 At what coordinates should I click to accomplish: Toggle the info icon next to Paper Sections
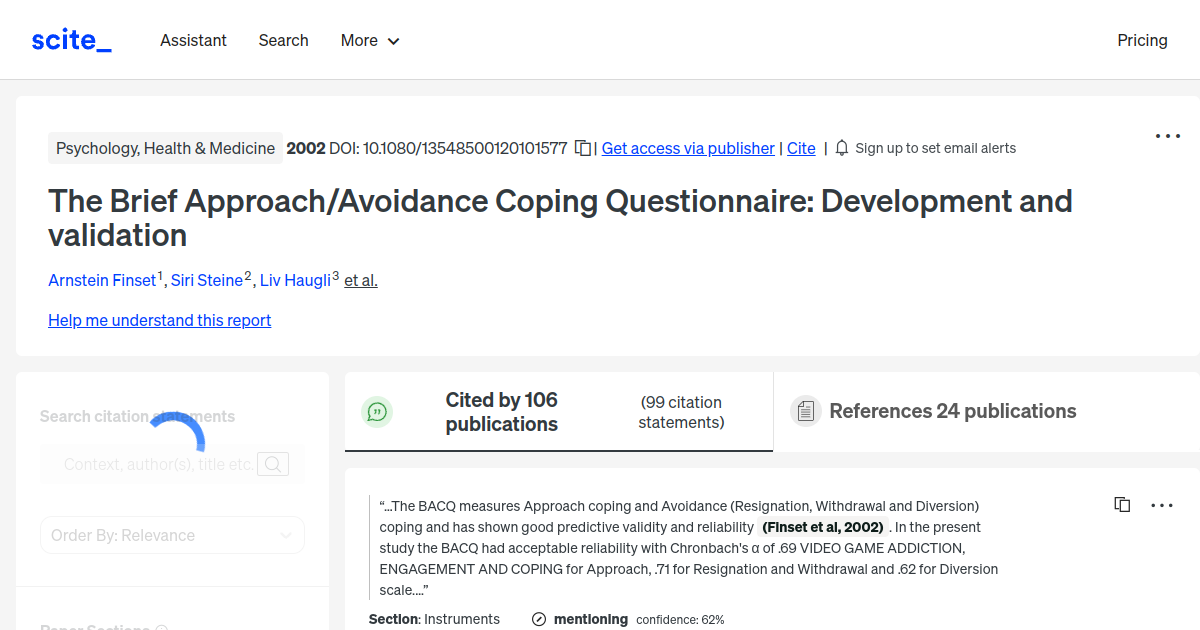[x=162, y=627]
